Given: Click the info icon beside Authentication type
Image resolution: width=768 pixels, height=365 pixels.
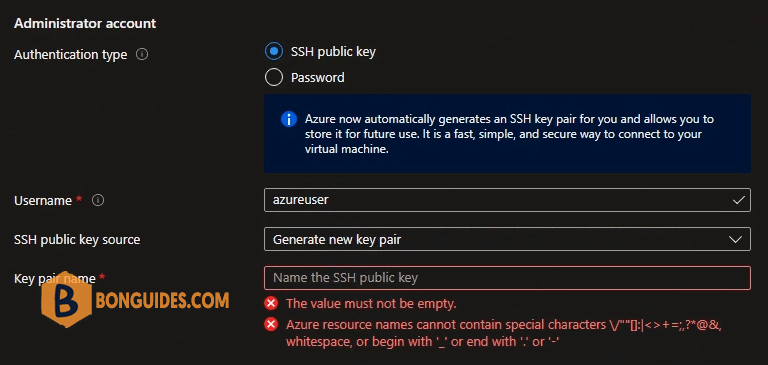Looking at the screenshot, I should tap(142, 54).
